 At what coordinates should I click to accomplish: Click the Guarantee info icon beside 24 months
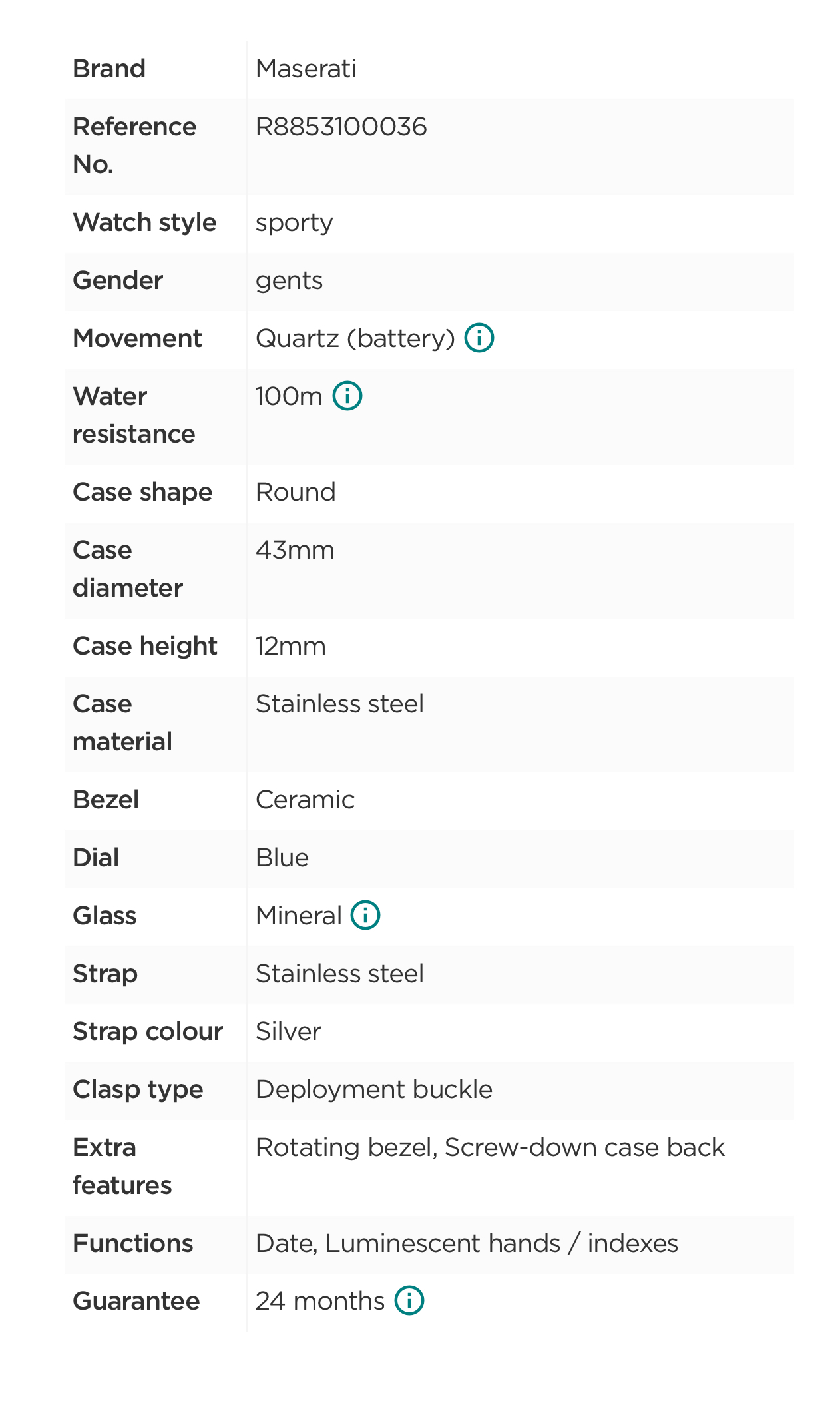[409, 1300]
